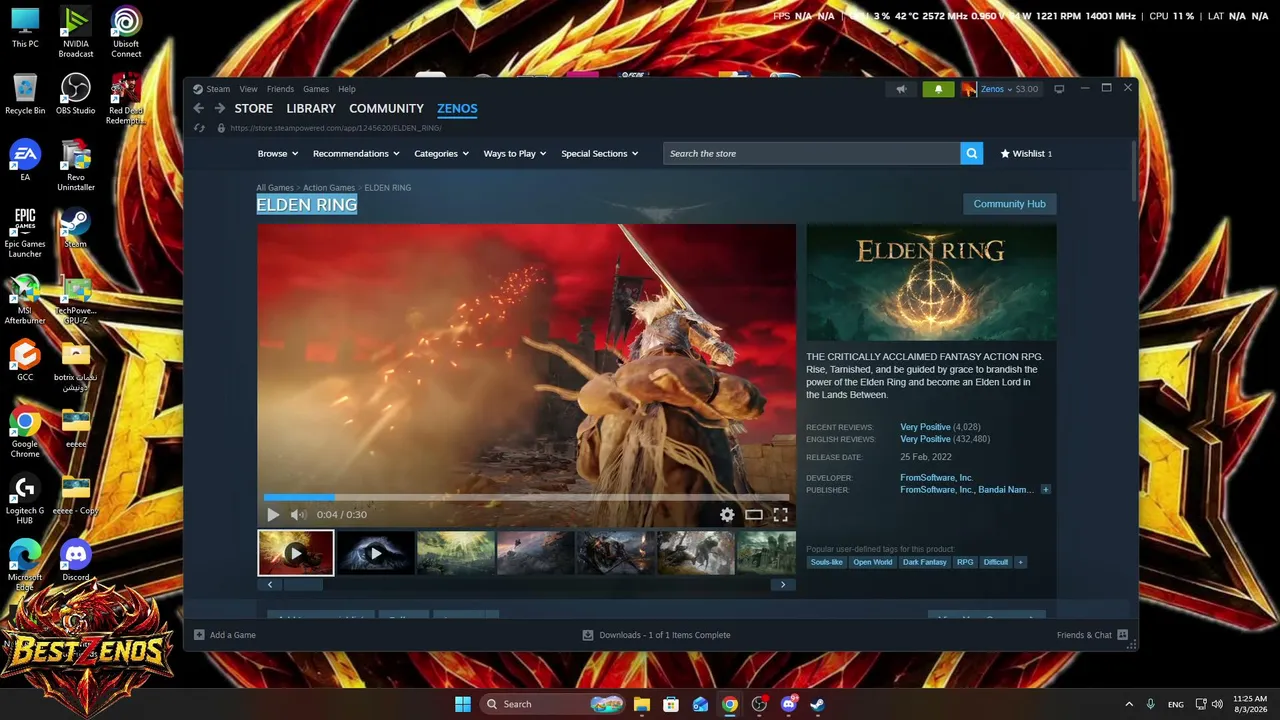The width and height of the screenshot is (1280, 720).
Task: Play the Elden Ring trailer
Action: click(273, 514)
